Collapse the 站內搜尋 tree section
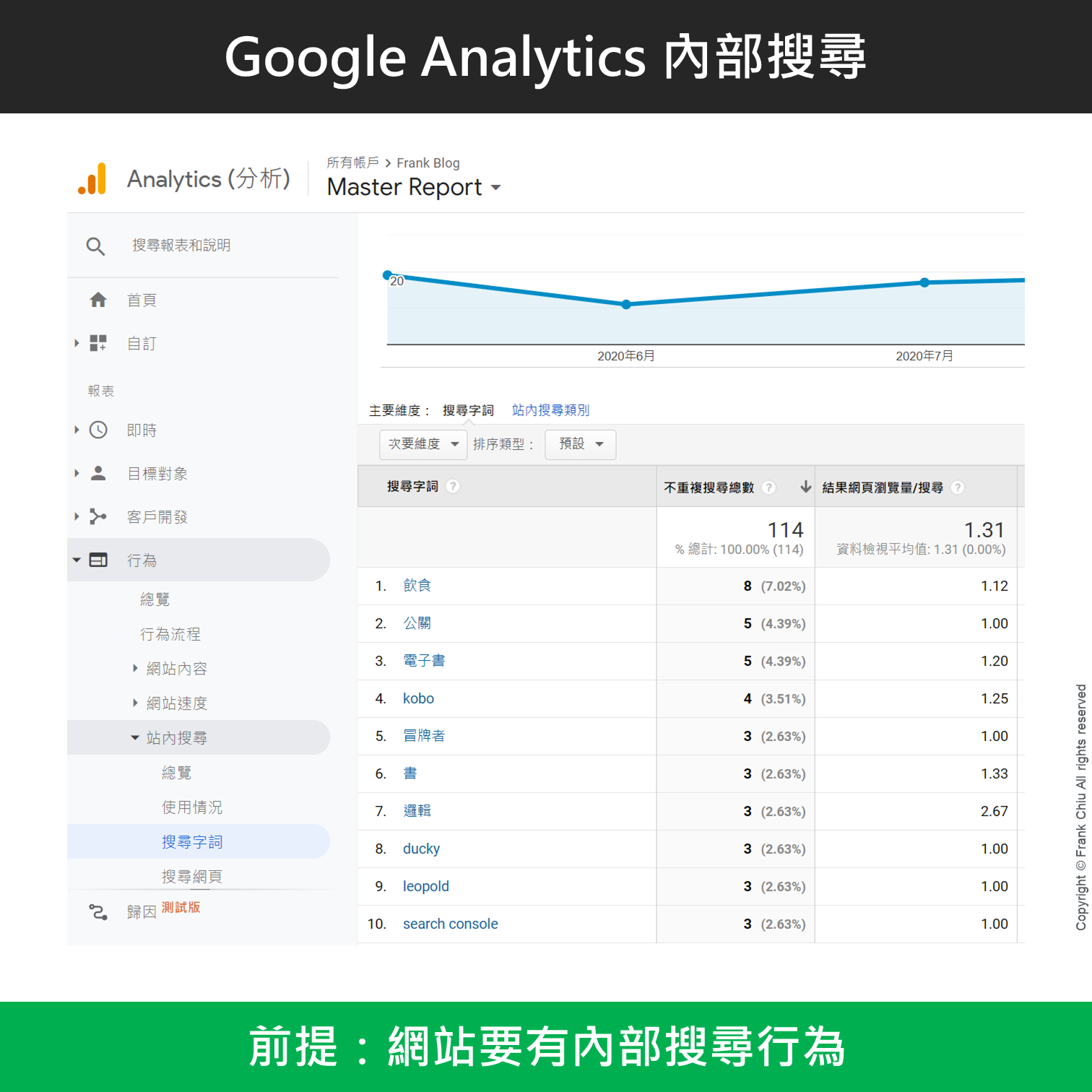Image resolution: width=1092 pixels, height=1092 pixels. pos(135,738)
